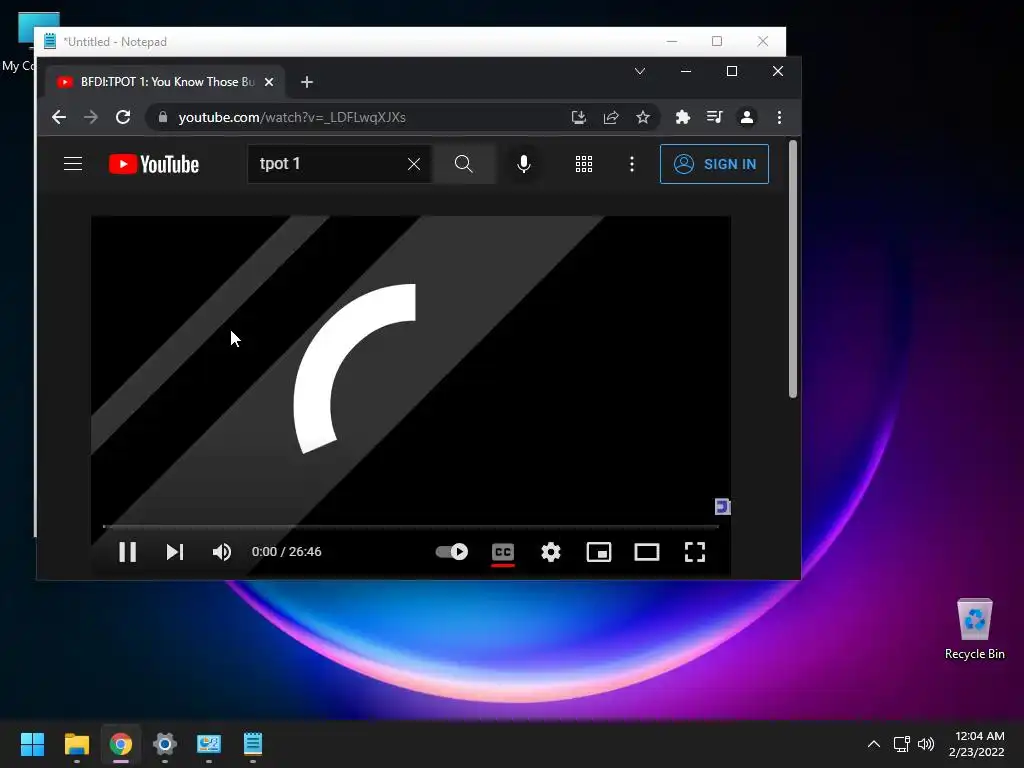Click the page vertical scrollbar
Viewport: 1024px width, 768px height.
793,269
